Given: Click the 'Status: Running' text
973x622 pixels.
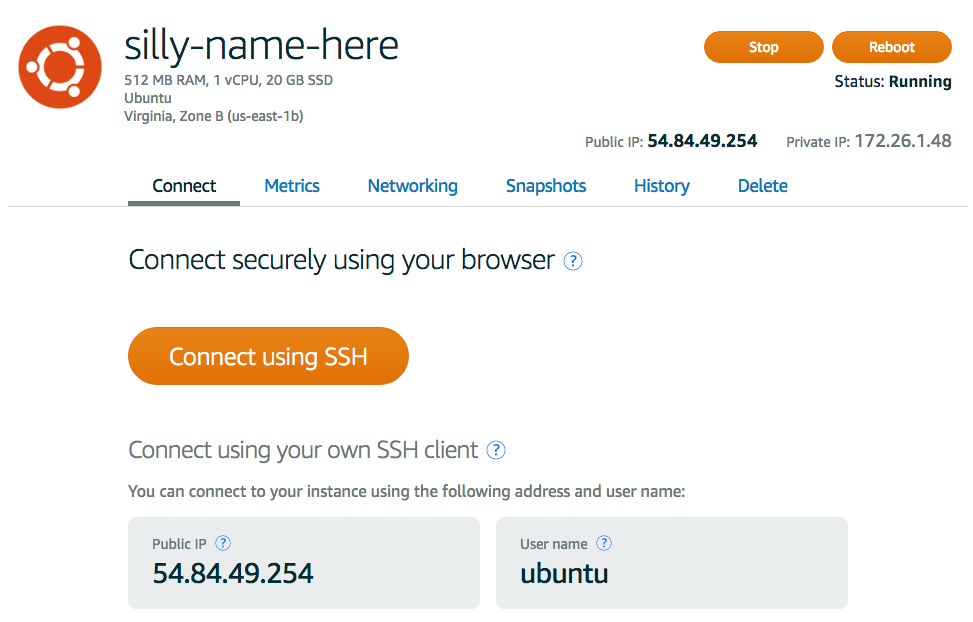Looking at the screenshot, I should (892, 82).
